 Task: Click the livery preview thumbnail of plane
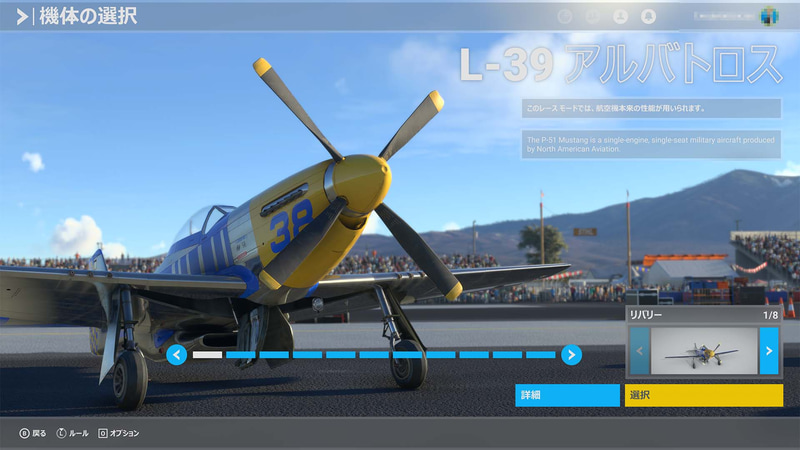pos(704,351)
